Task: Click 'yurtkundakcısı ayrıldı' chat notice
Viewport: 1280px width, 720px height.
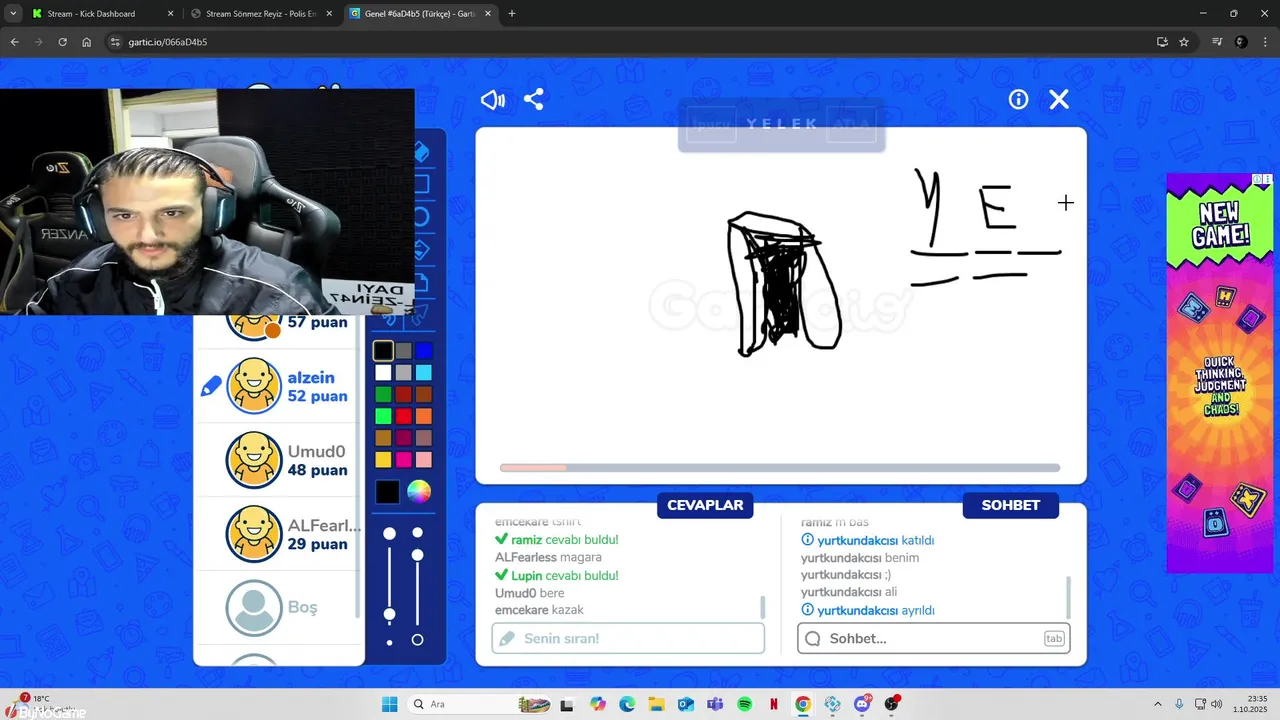Action: pos(868,611)
